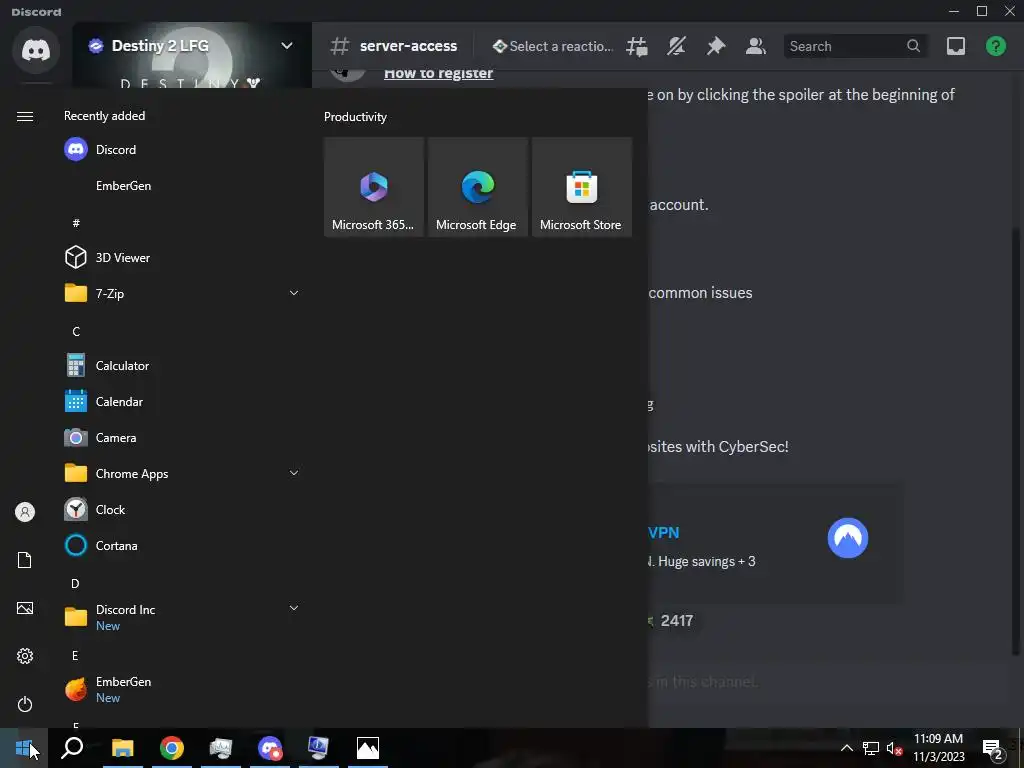Expand the Chrome Apps folder
Screen dimensions: 1024x768
(182, 473)
